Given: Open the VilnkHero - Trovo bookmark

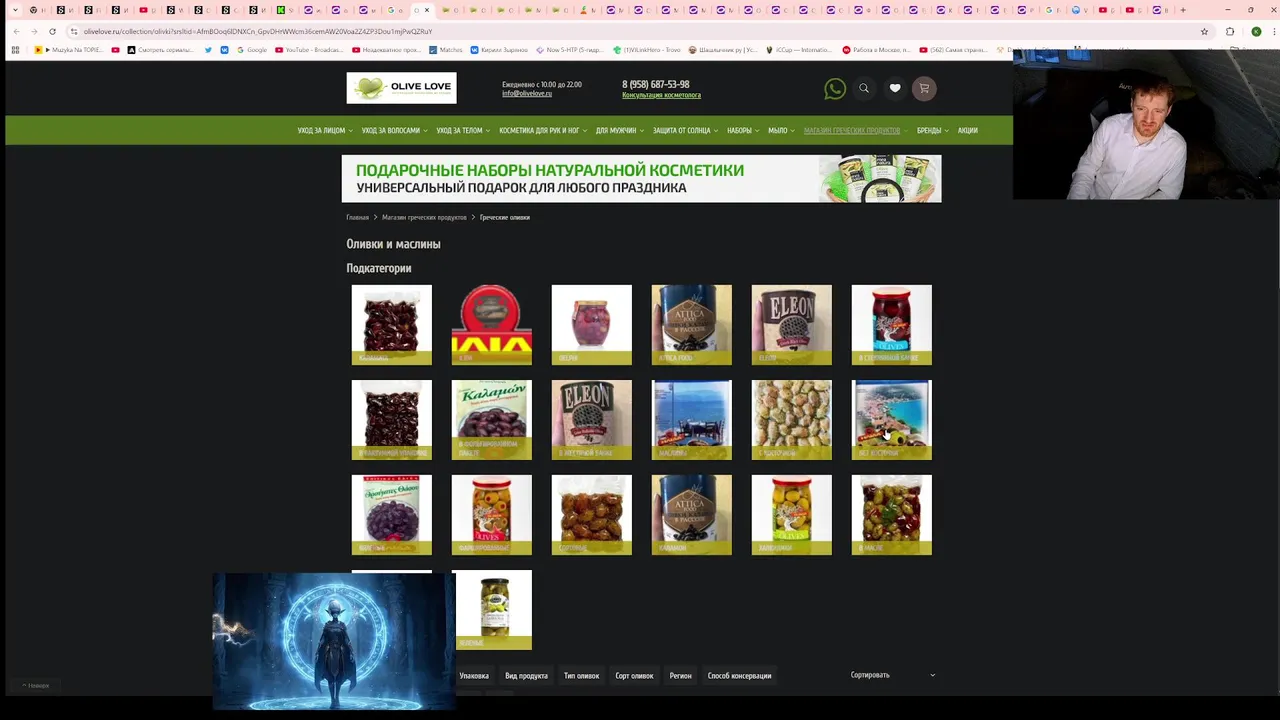Looking at the screenshot, I should click(x=646, y=49).
